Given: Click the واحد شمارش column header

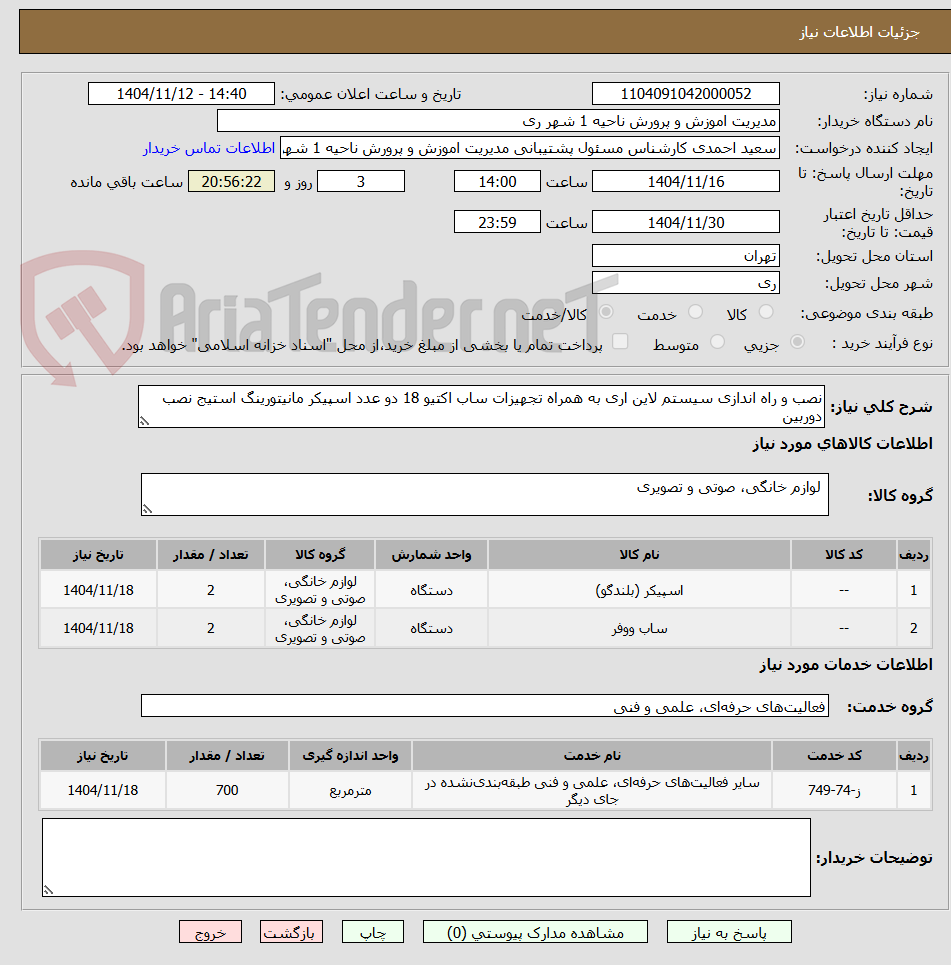Looking at the screenshot, I should 431,555.
